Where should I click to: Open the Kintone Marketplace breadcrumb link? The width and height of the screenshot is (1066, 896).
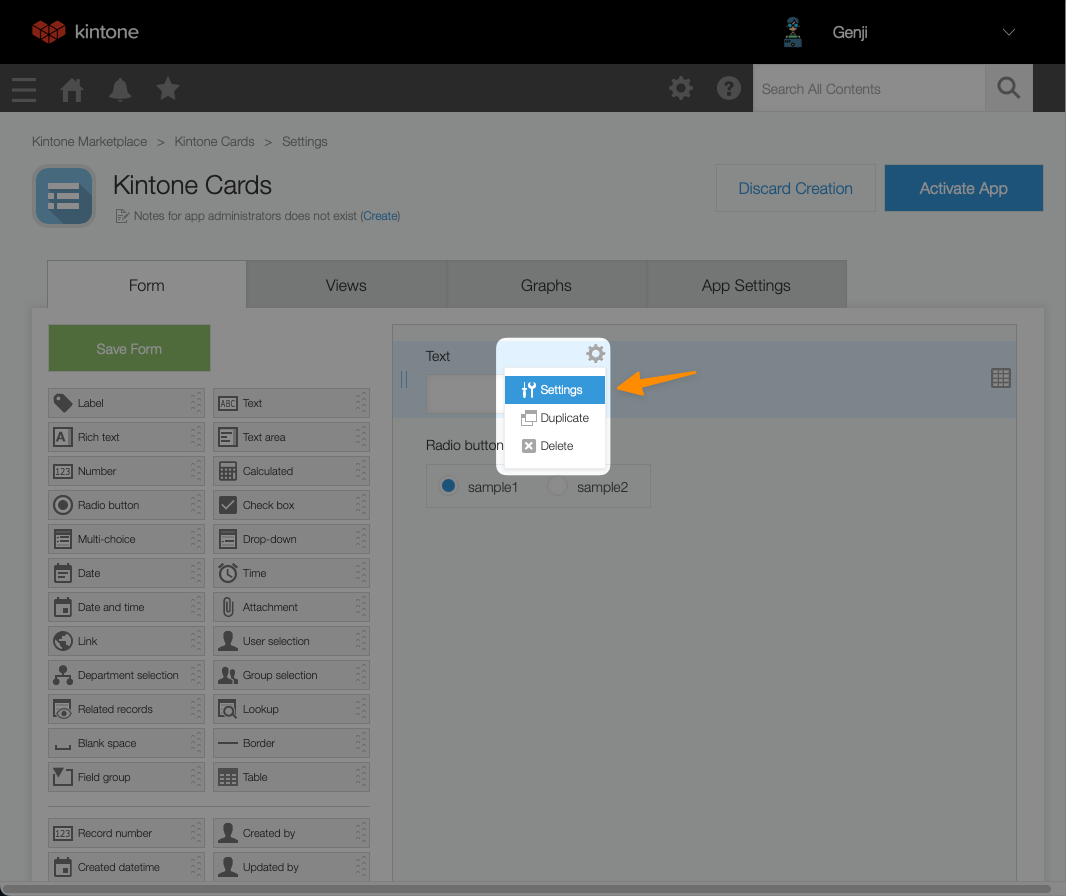[89, 141]
